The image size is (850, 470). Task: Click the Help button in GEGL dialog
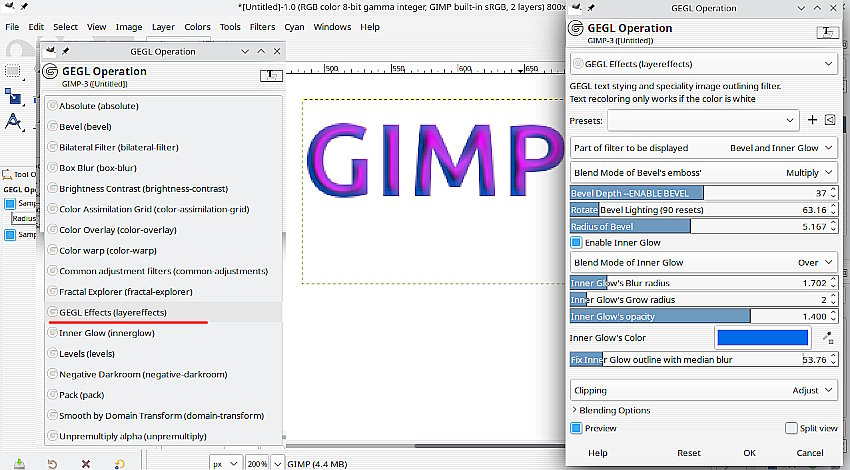pos(598,453)
